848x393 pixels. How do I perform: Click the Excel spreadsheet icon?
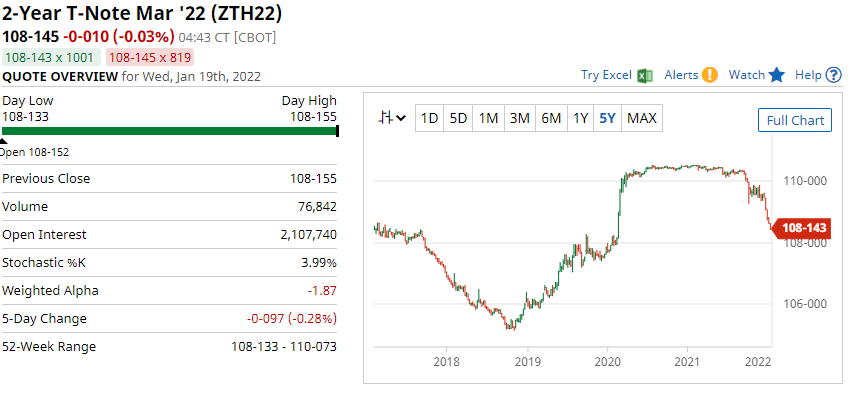645,75
